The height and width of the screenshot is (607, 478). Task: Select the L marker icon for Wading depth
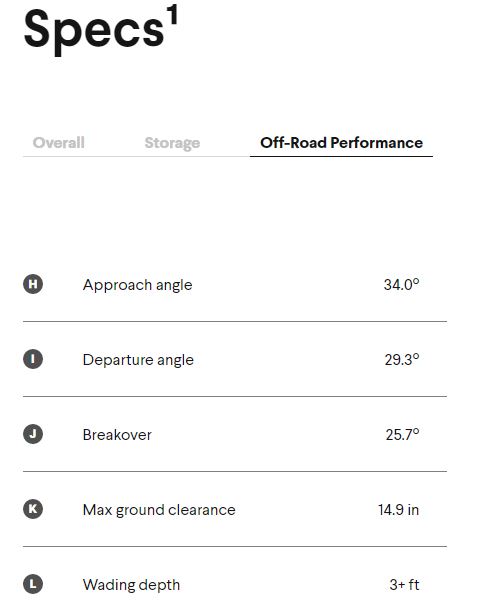[x=33, y=584]
